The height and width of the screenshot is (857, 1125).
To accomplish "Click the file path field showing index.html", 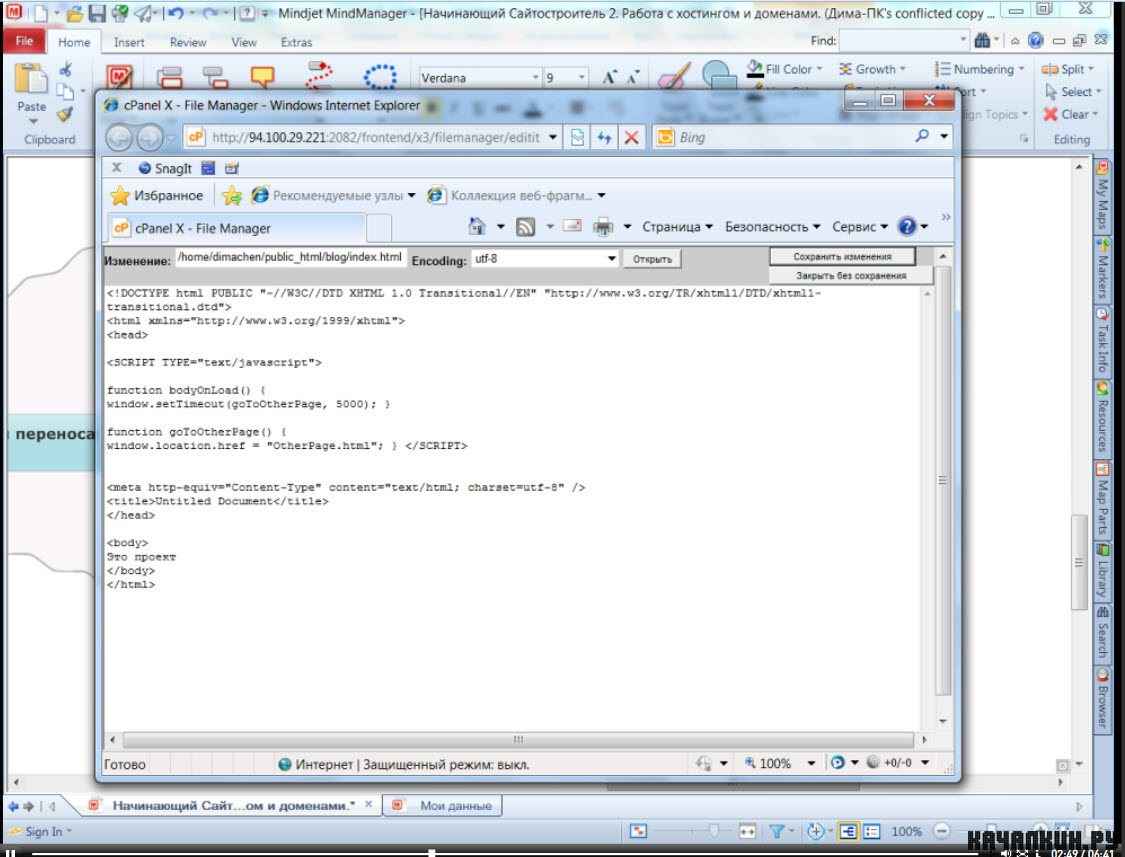I will tap(290, 258).
